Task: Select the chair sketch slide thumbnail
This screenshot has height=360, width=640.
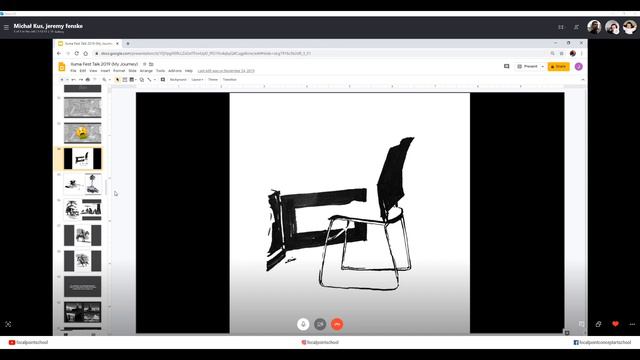Action: (82, 158)
